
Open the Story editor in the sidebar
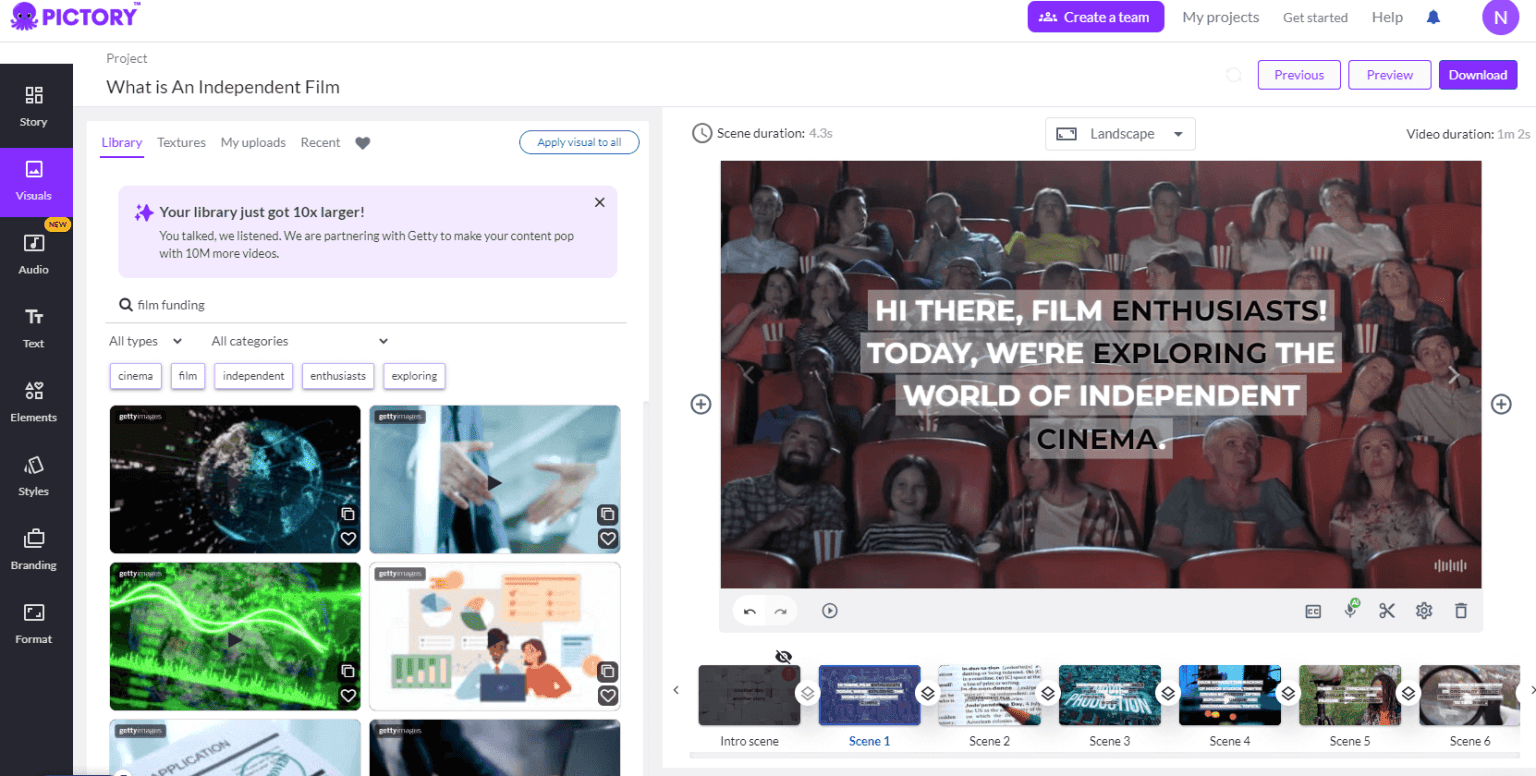pos(33,105)
